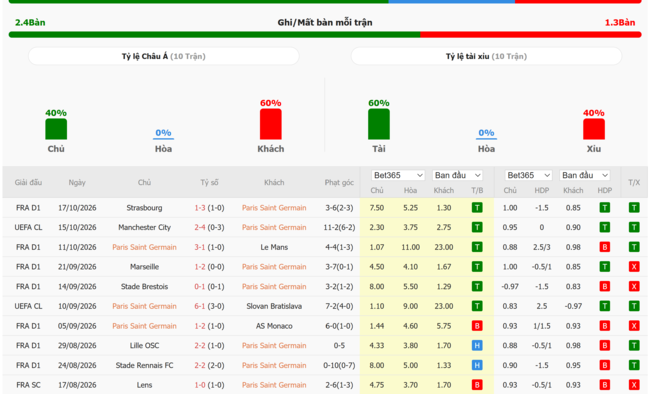650x394 pixels.
Task: Click the FRA SC league cell
Action: tap(28, 385)
